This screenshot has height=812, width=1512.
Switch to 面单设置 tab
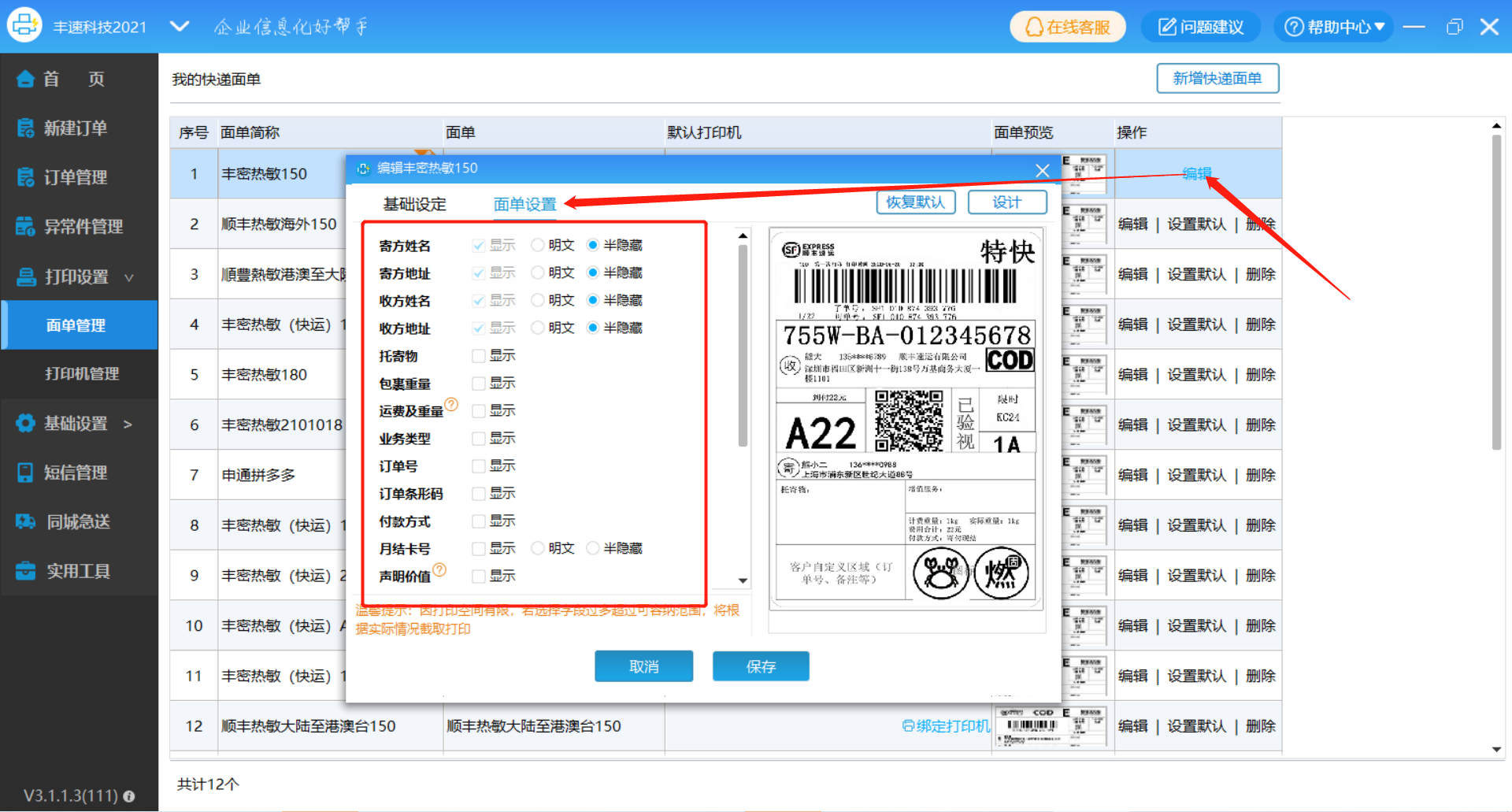click(524, 205)
